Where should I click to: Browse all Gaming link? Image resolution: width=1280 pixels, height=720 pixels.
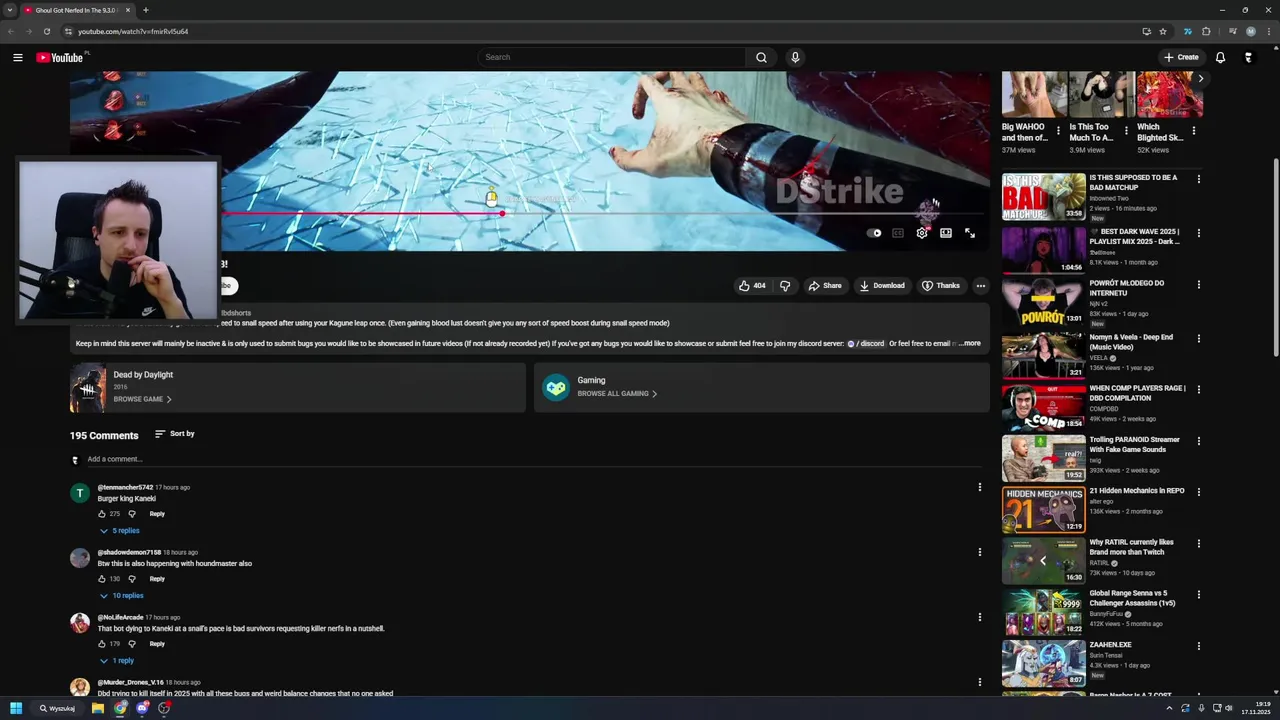617,394
